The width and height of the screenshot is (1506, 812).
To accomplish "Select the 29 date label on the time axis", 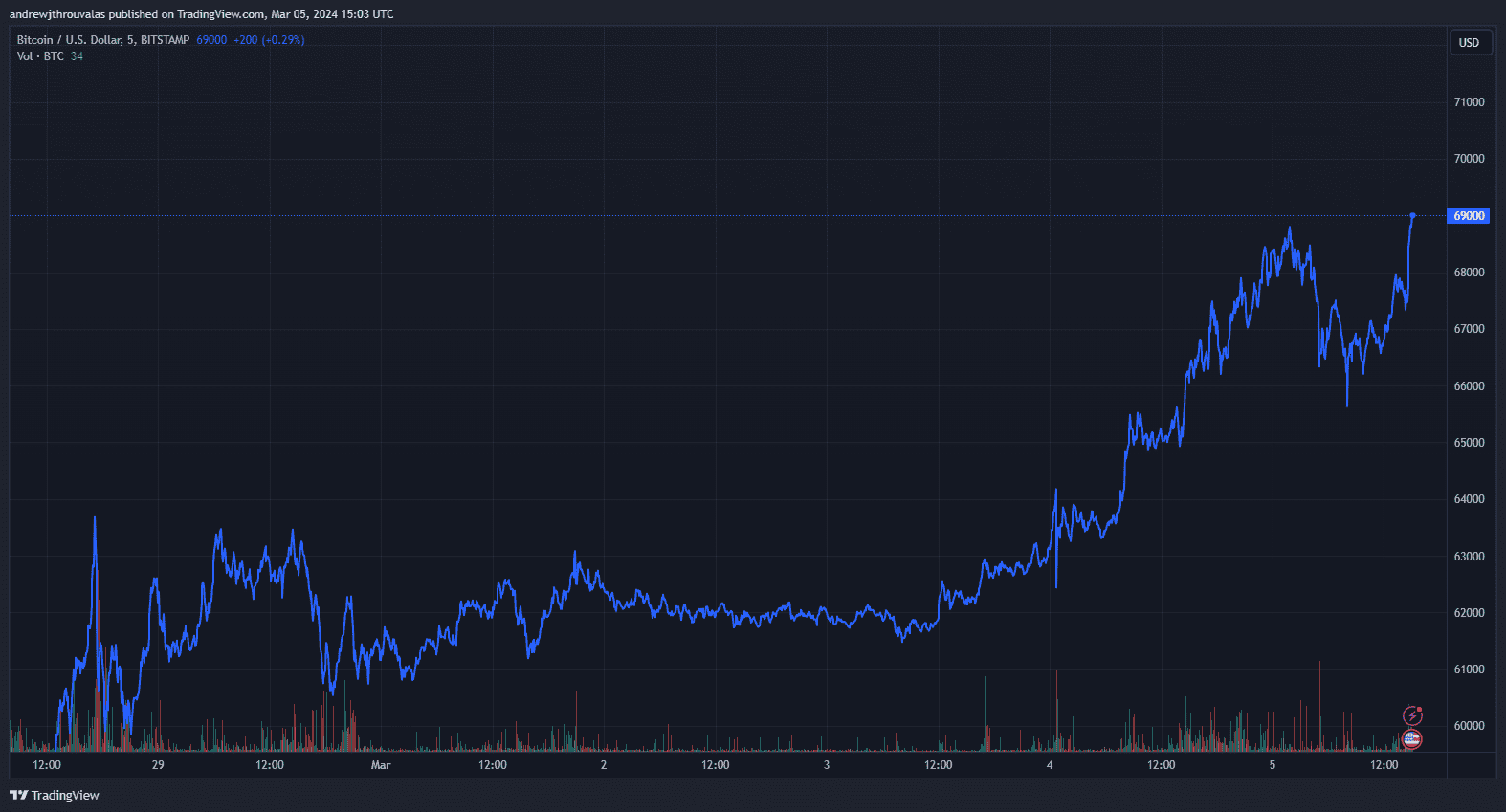I will point(158,765).
